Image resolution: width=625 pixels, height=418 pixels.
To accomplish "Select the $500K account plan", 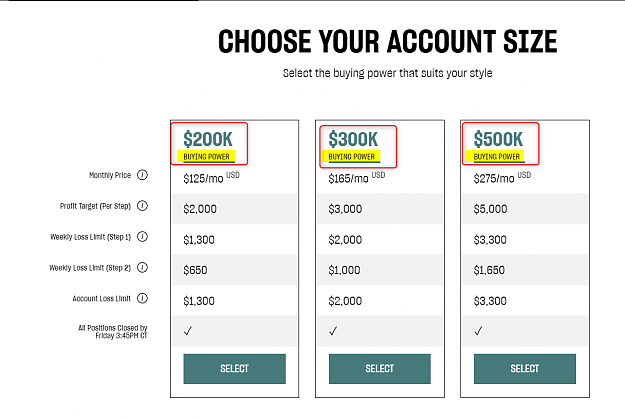I will pos(525,369).
